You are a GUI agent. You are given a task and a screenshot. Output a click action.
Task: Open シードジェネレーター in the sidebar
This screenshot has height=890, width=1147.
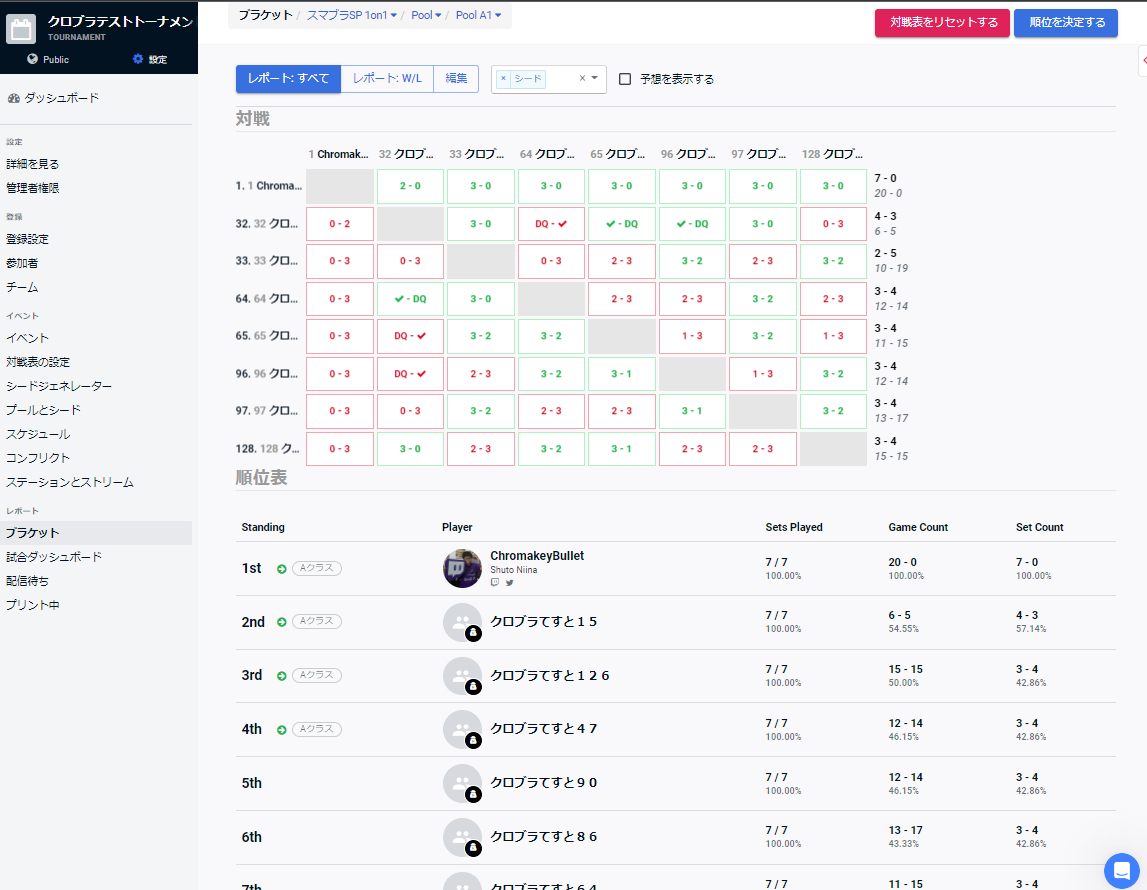(59, 386)
